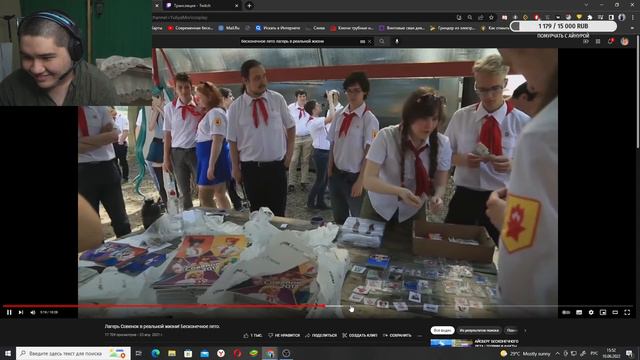This screenshot has width=640, height=360.
Task: Open the player settings gear
Action: pos(591,312)
